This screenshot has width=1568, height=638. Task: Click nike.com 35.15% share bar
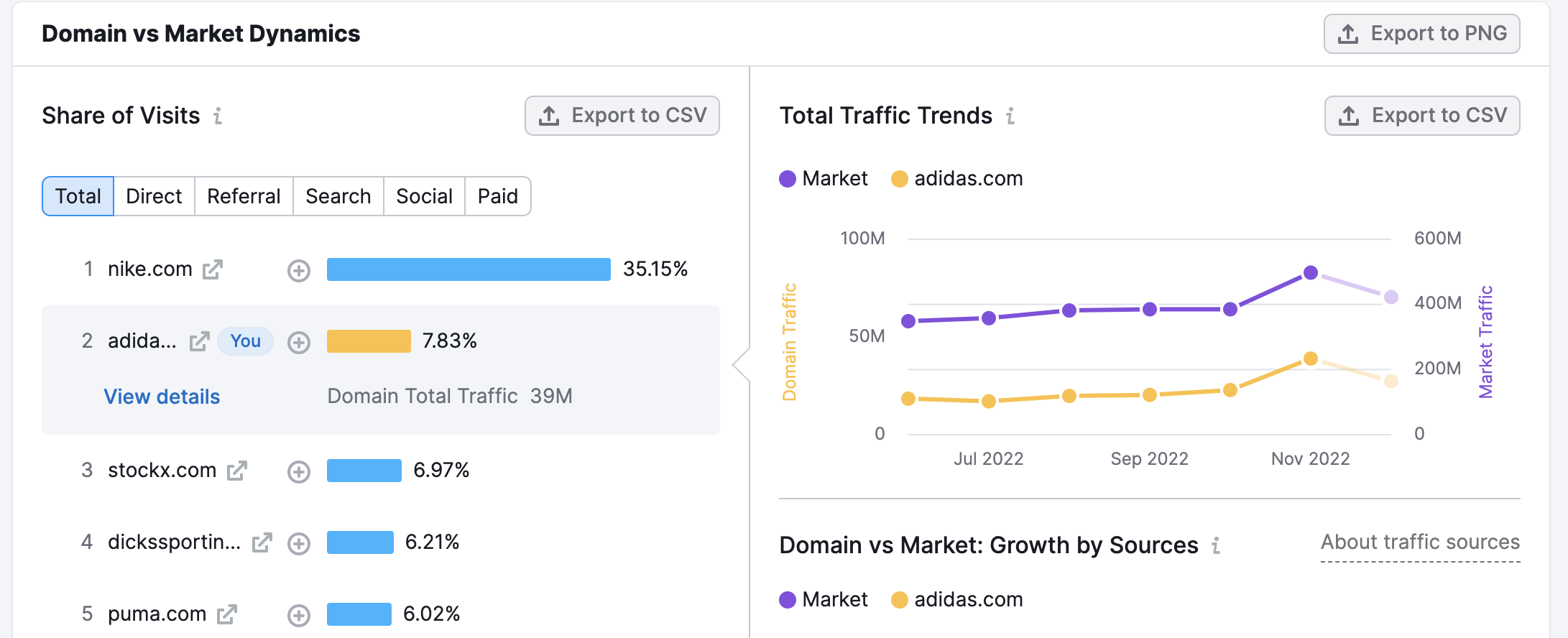[469, 269]
